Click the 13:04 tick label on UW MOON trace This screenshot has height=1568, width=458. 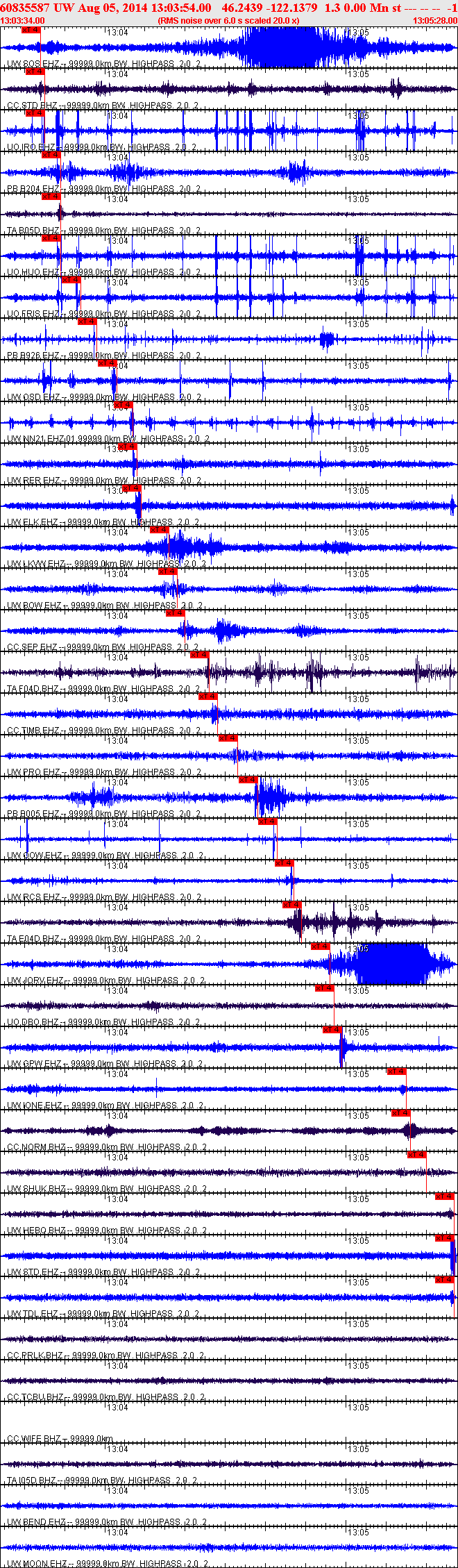pos(117,1533)
